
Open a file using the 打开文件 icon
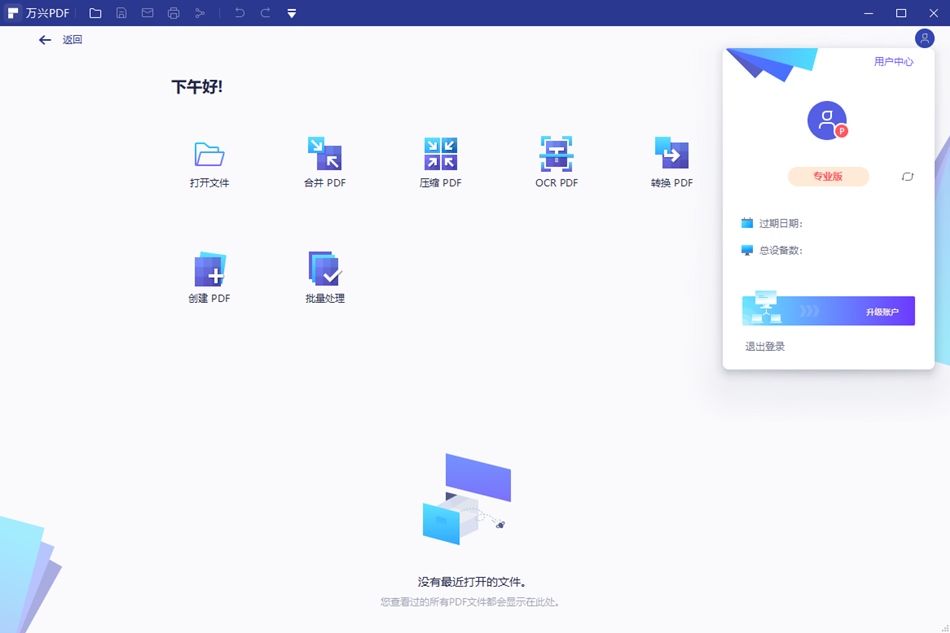pyautogui.click(x=207, y=158)
